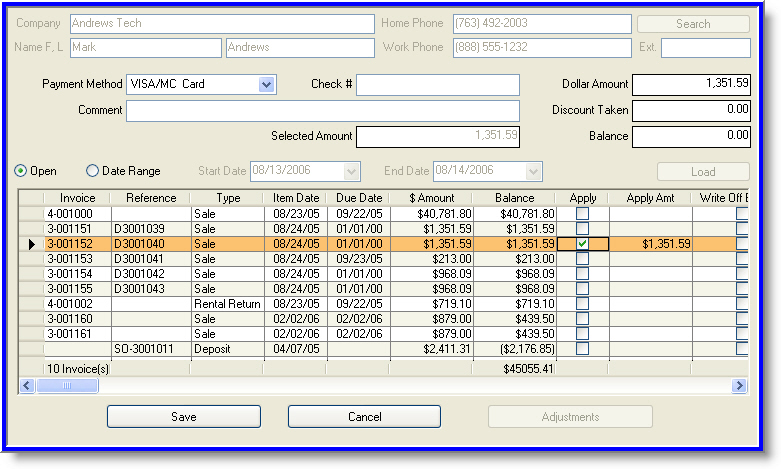Click due date 09/23/05 cell
781x469 pixels.
pyautogui.click(x=359, y=258)
